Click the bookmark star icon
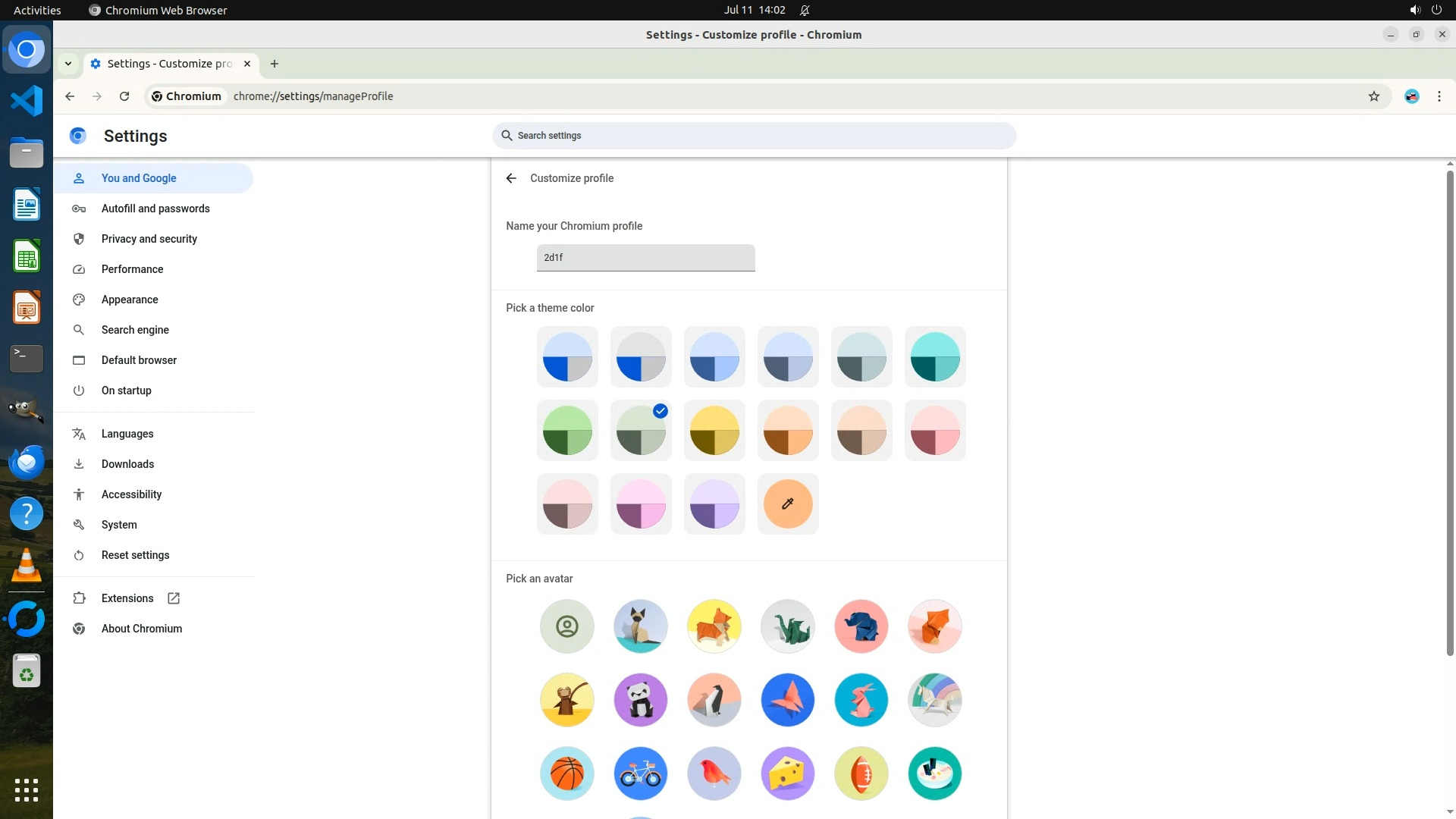 click(x=1373, y=96)
